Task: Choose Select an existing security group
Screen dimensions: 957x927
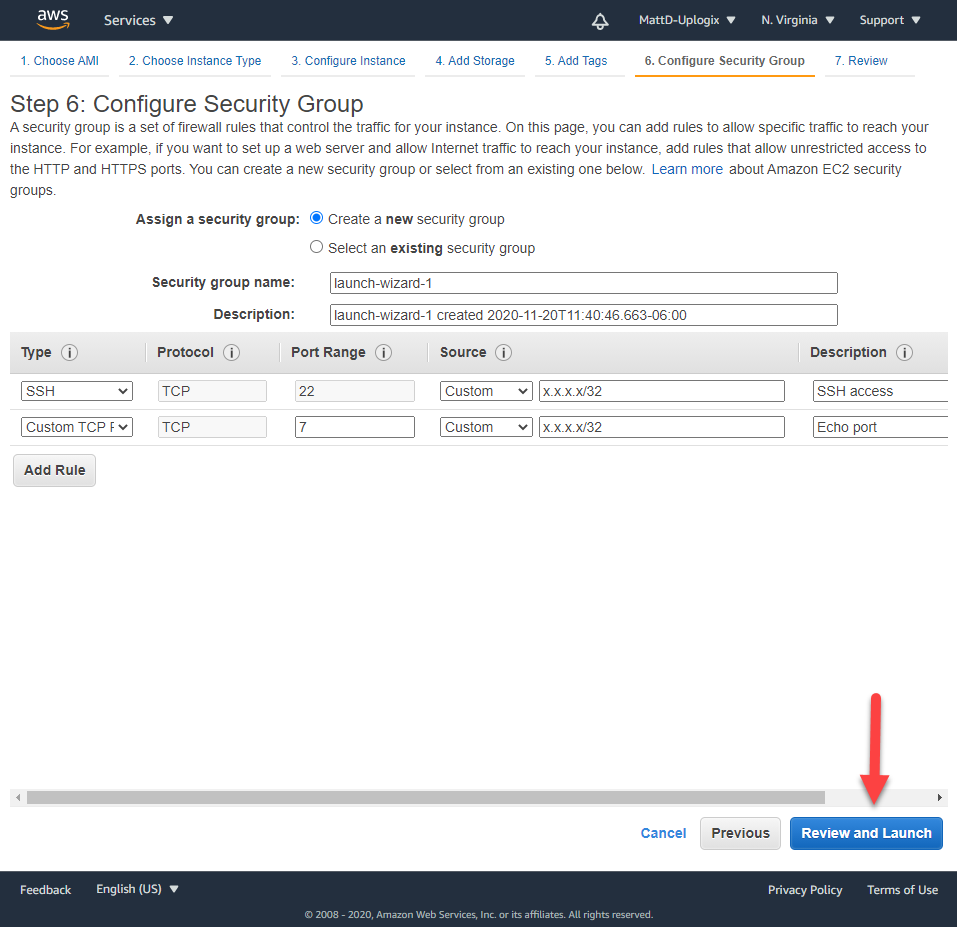Action: pos(317,247)
